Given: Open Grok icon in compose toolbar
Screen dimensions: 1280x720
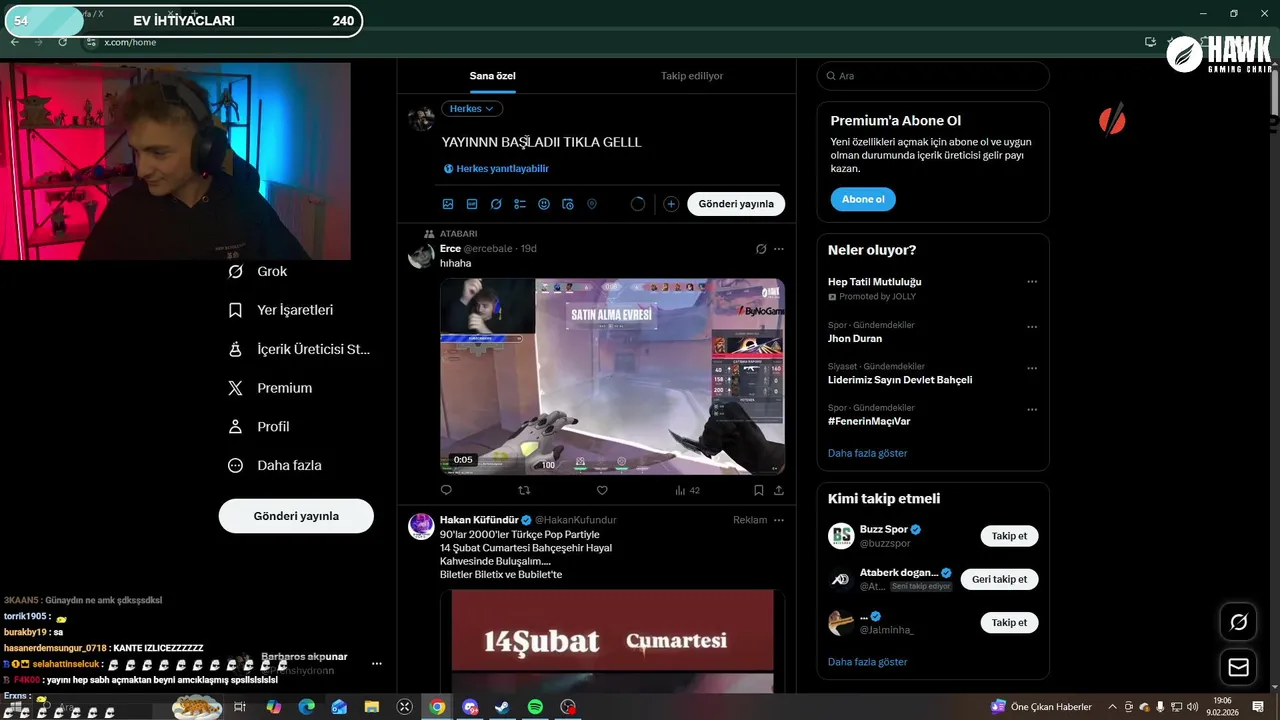Looking at the screenshot, I should (496, 204).
